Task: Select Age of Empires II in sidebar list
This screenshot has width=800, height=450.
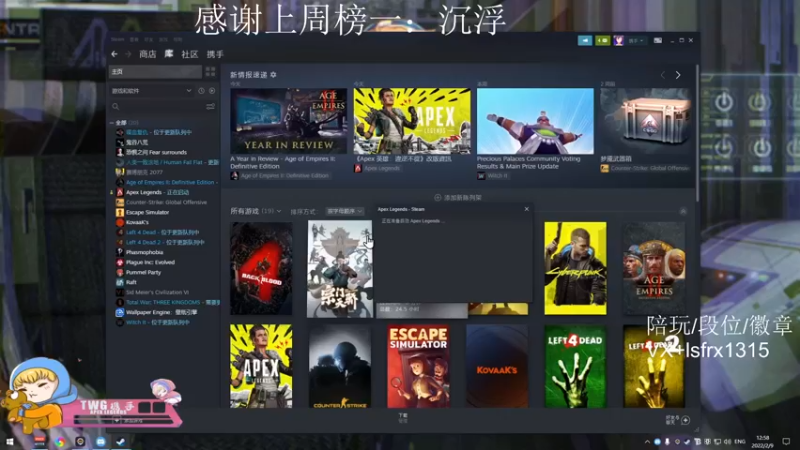Action: tap(167, 182)
